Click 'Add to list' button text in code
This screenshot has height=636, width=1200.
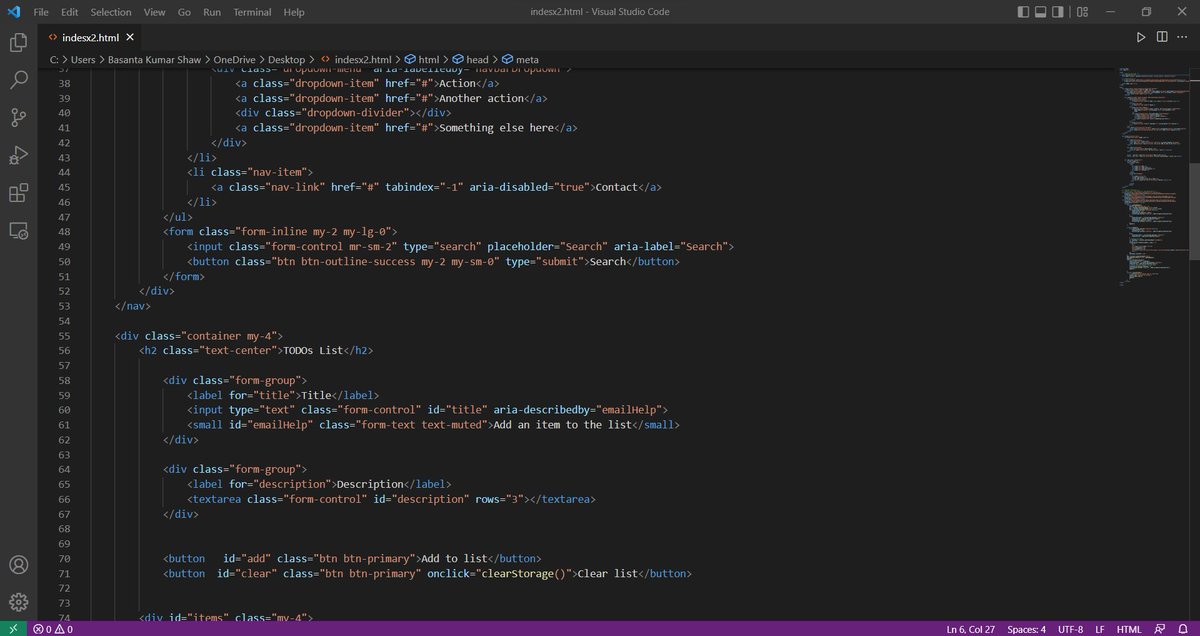(454, 557)
